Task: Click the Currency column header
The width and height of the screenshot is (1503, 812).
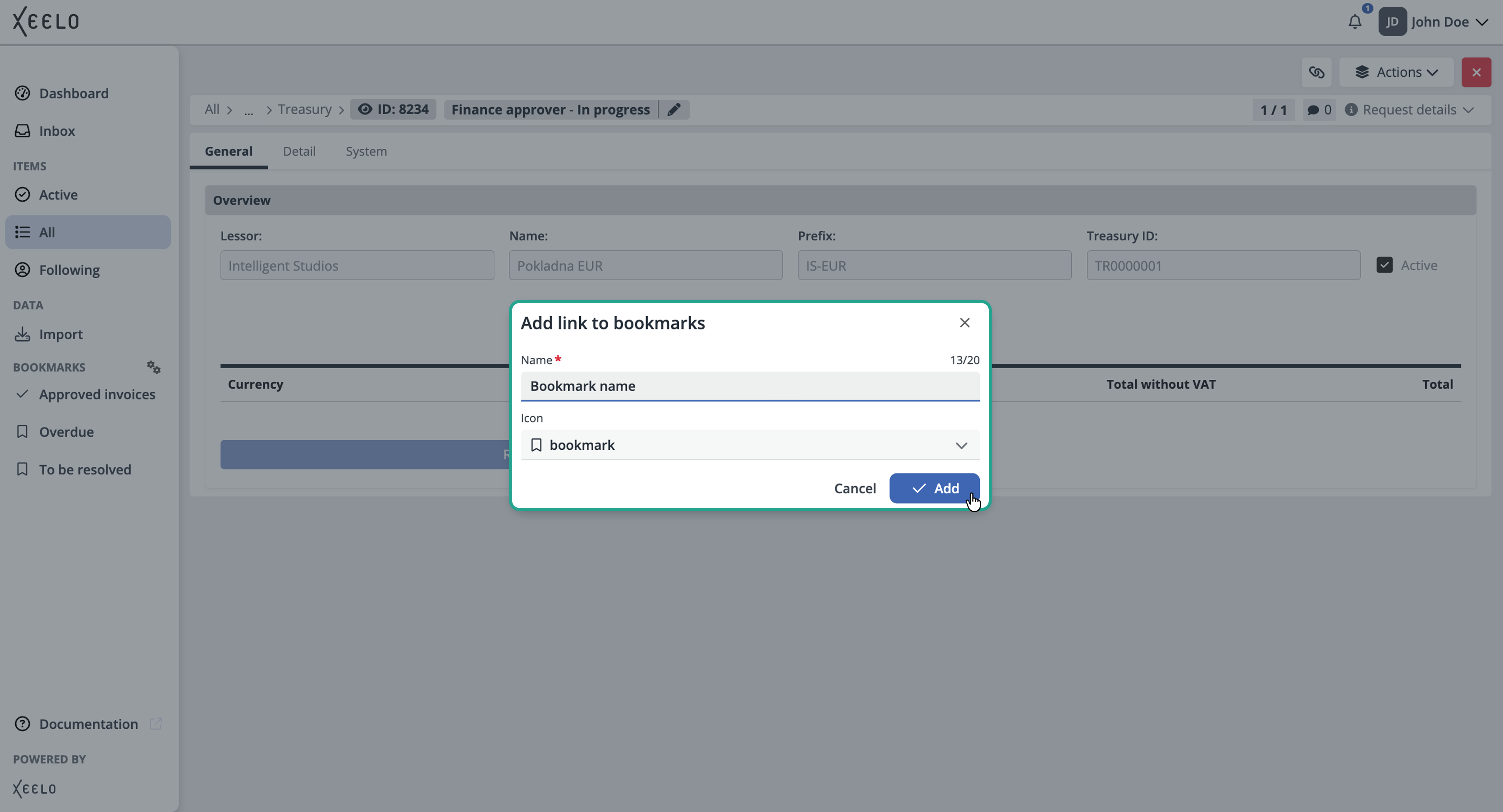Action: point(255,385)
